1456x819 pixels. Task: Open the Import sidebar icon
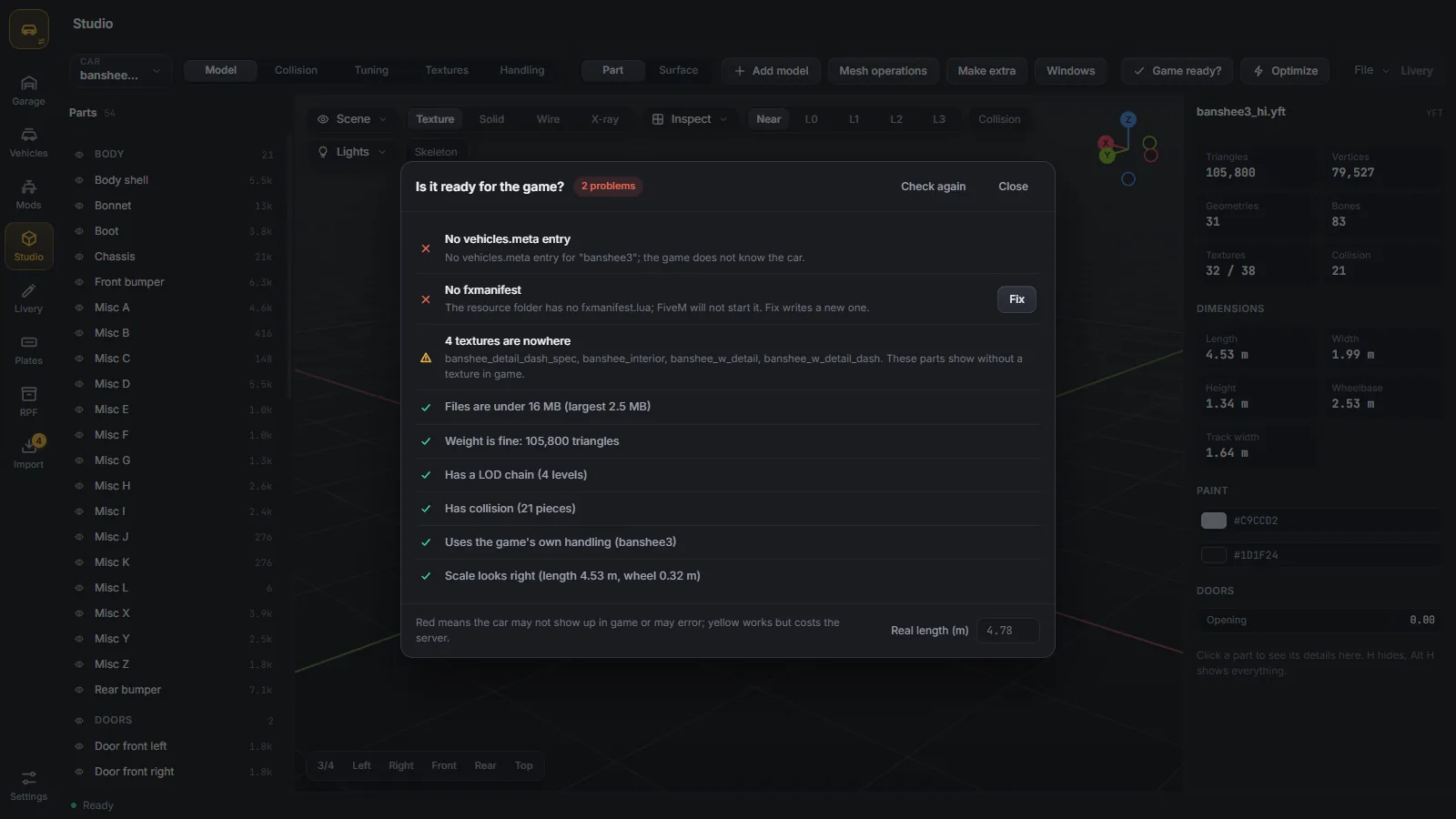pyautogui.click(x=28, y=454)
